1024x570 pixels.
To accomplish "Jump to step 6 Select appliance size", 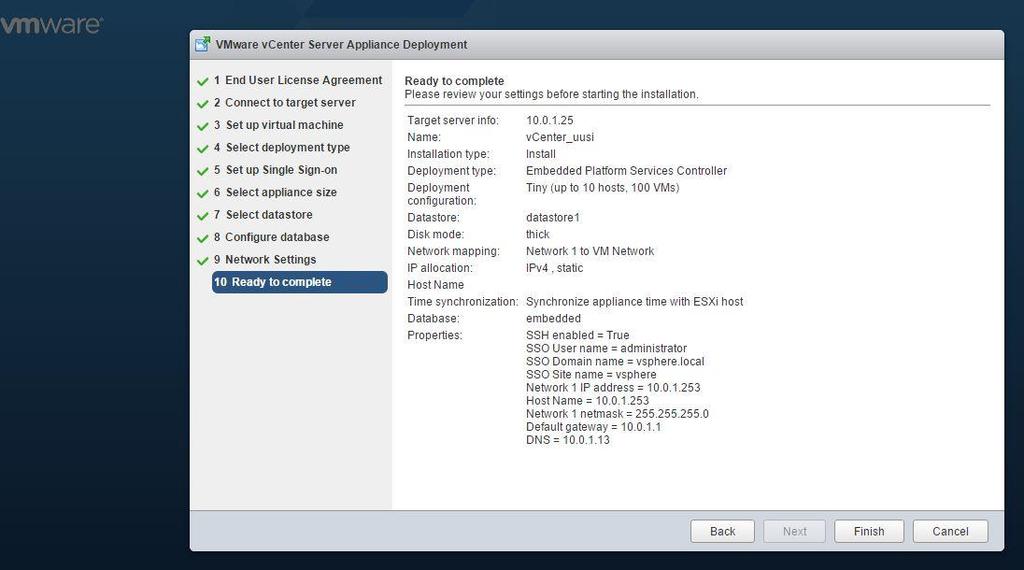I will point(276,192).
